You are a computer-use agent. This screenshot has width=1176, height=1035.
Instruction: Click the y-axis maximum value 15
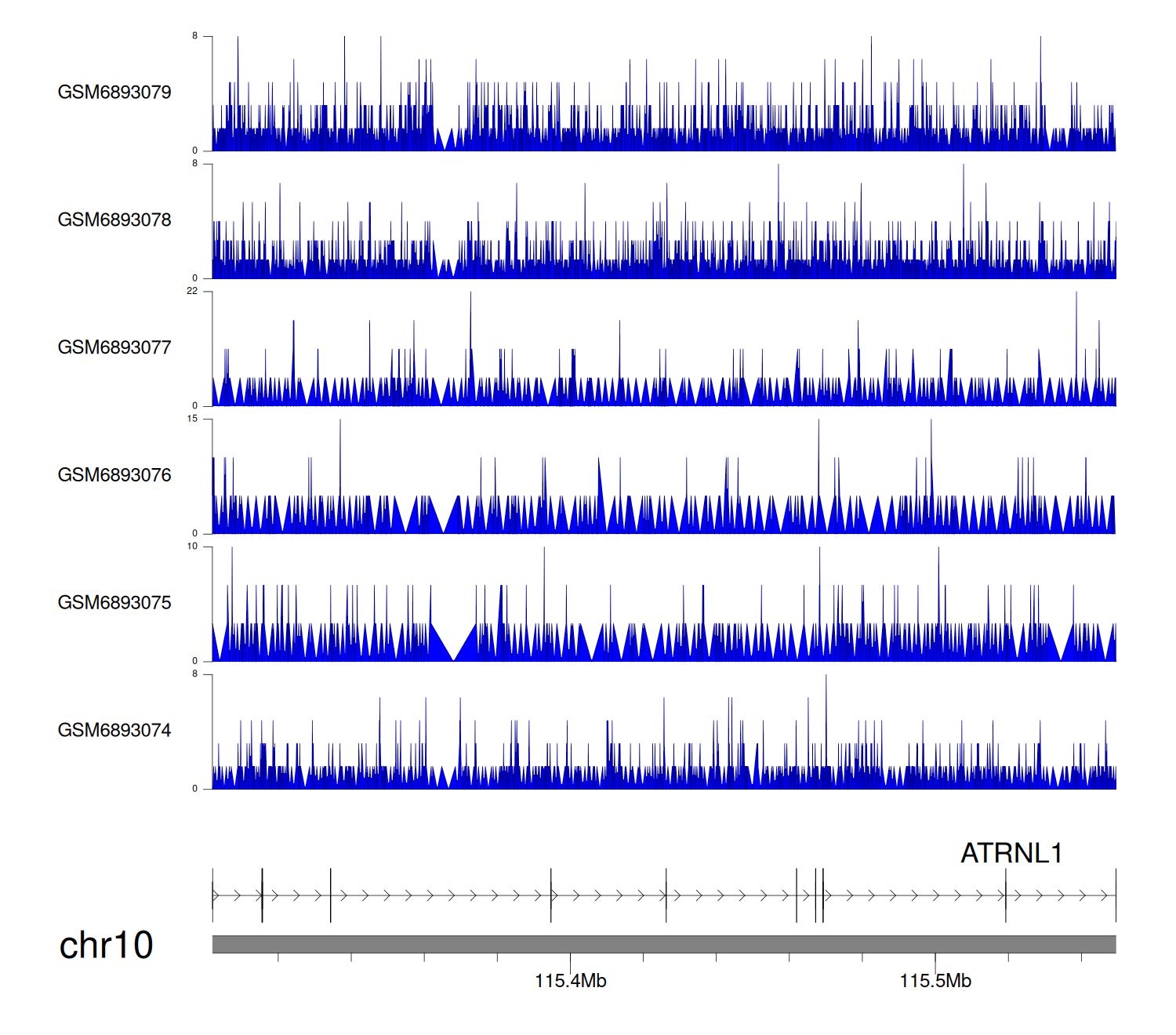(x=192, y=419)
